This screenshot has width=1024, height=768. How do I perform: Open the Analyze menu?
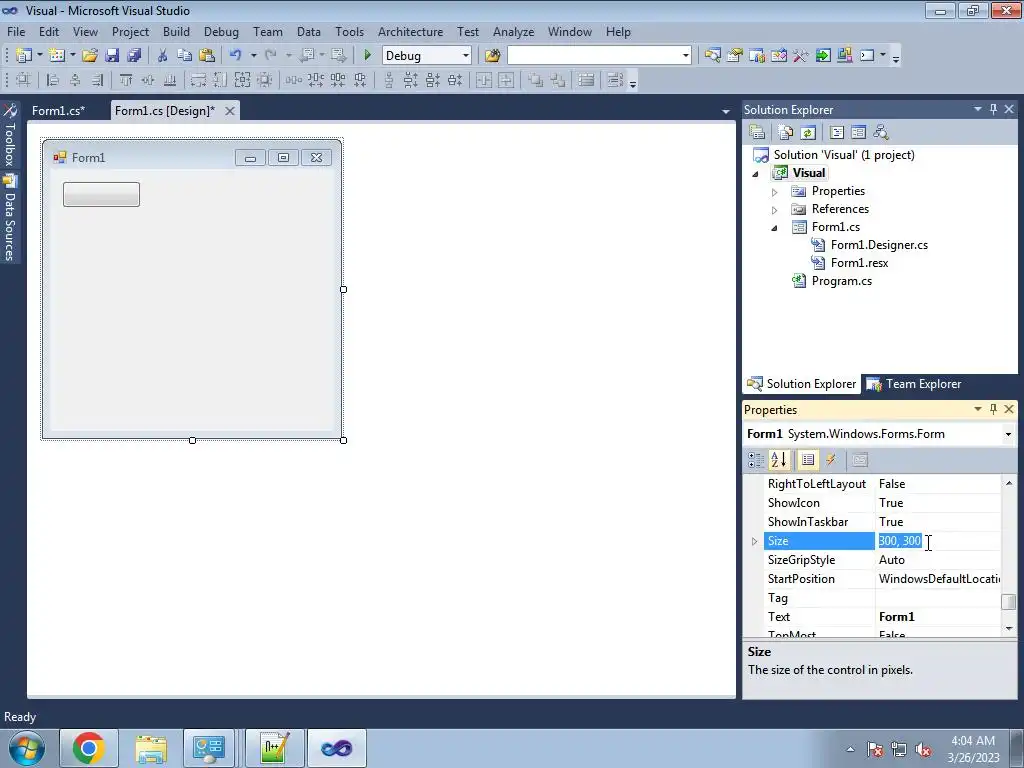coord(513,31)
